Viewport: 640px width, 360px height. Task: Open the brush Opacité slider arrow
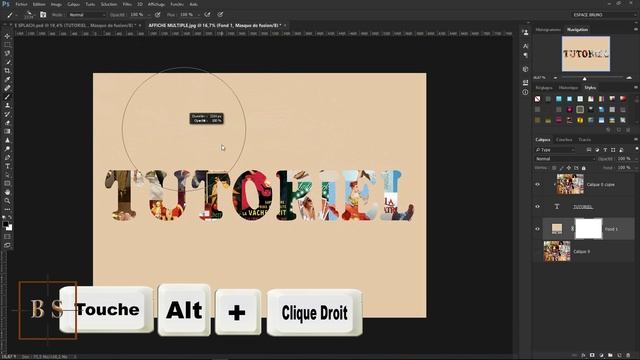pos(148,15)
